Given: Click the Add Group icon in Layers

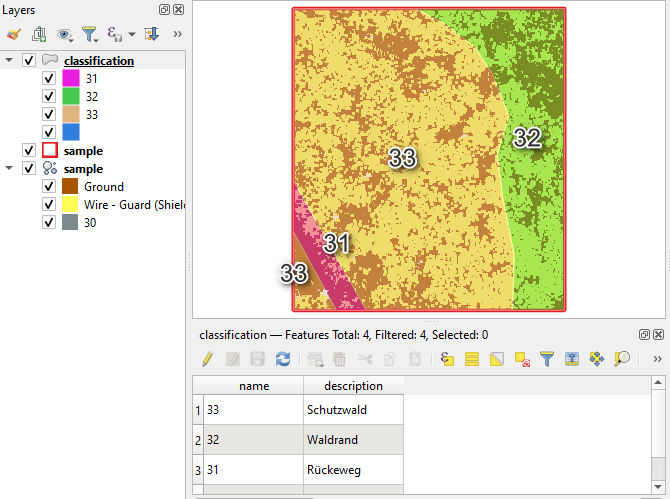Looking at the screenshot, I should 39,34.
